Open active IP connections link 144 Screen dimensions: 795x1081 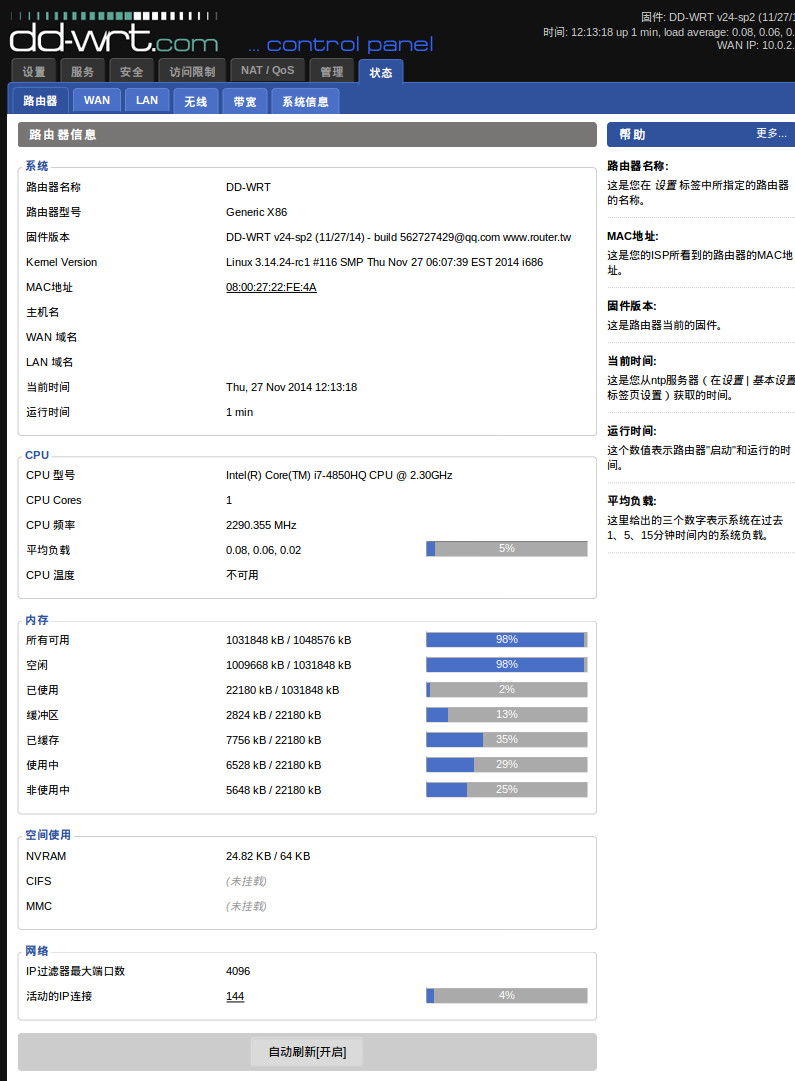[x=235, y=996]
